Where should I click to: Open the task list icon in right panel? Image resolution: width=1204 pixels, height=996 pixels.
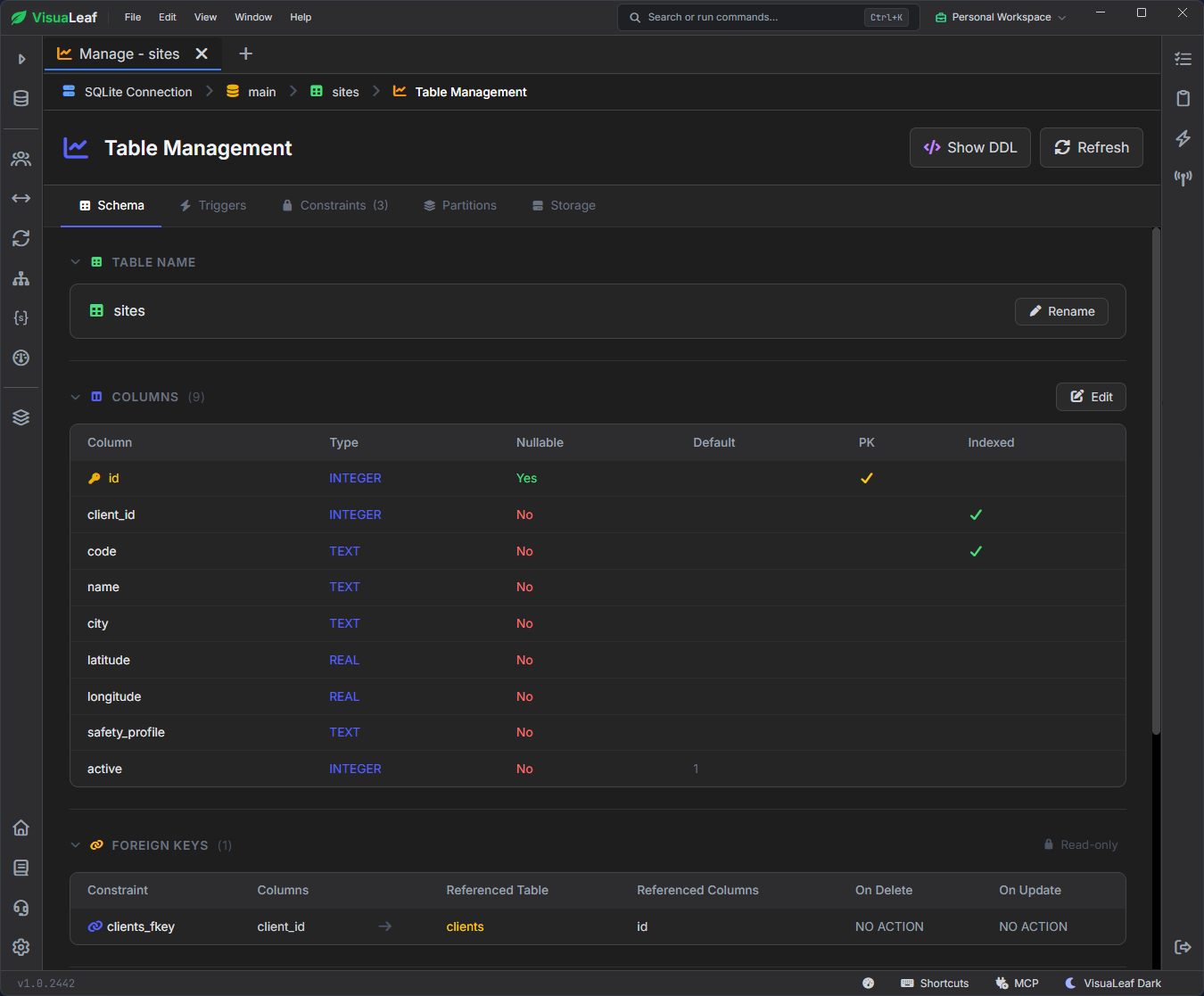tap(1183, 59)
